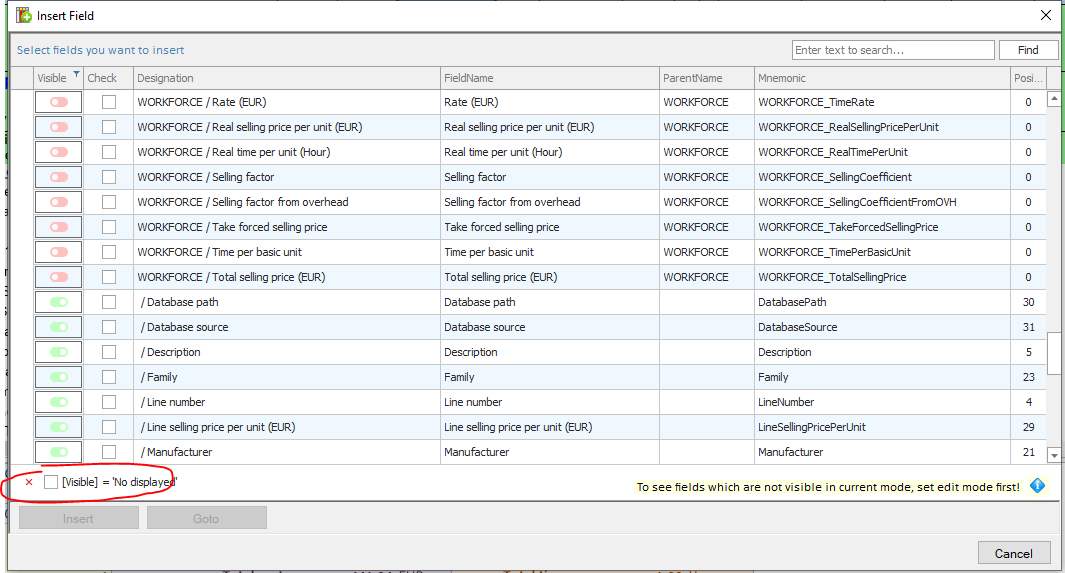
Task: Turn off visibility for / Manufacturer
Action: tap(58, 452)
